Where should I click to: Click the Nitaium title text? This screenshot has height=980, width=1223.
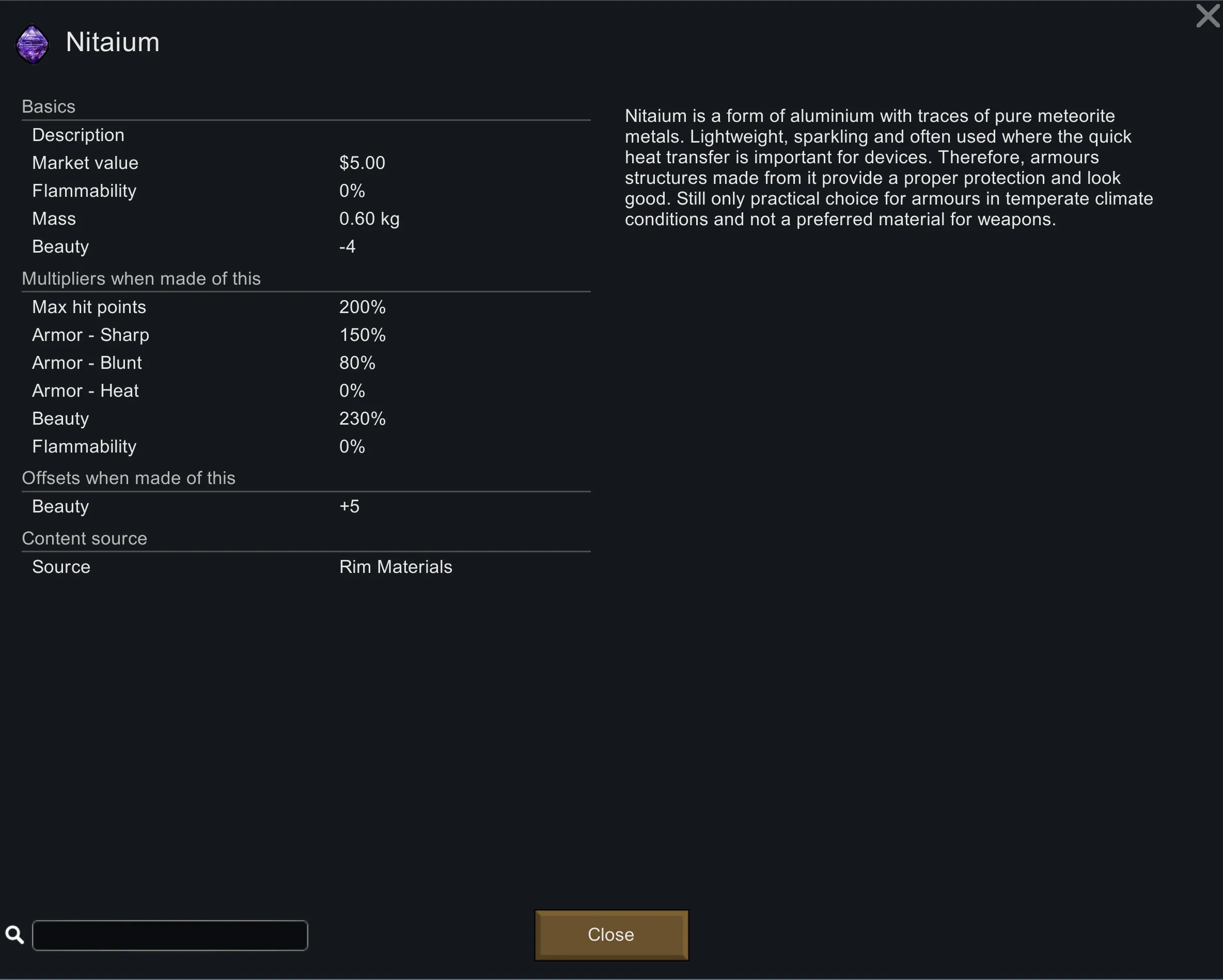click(x=112, y=42)
